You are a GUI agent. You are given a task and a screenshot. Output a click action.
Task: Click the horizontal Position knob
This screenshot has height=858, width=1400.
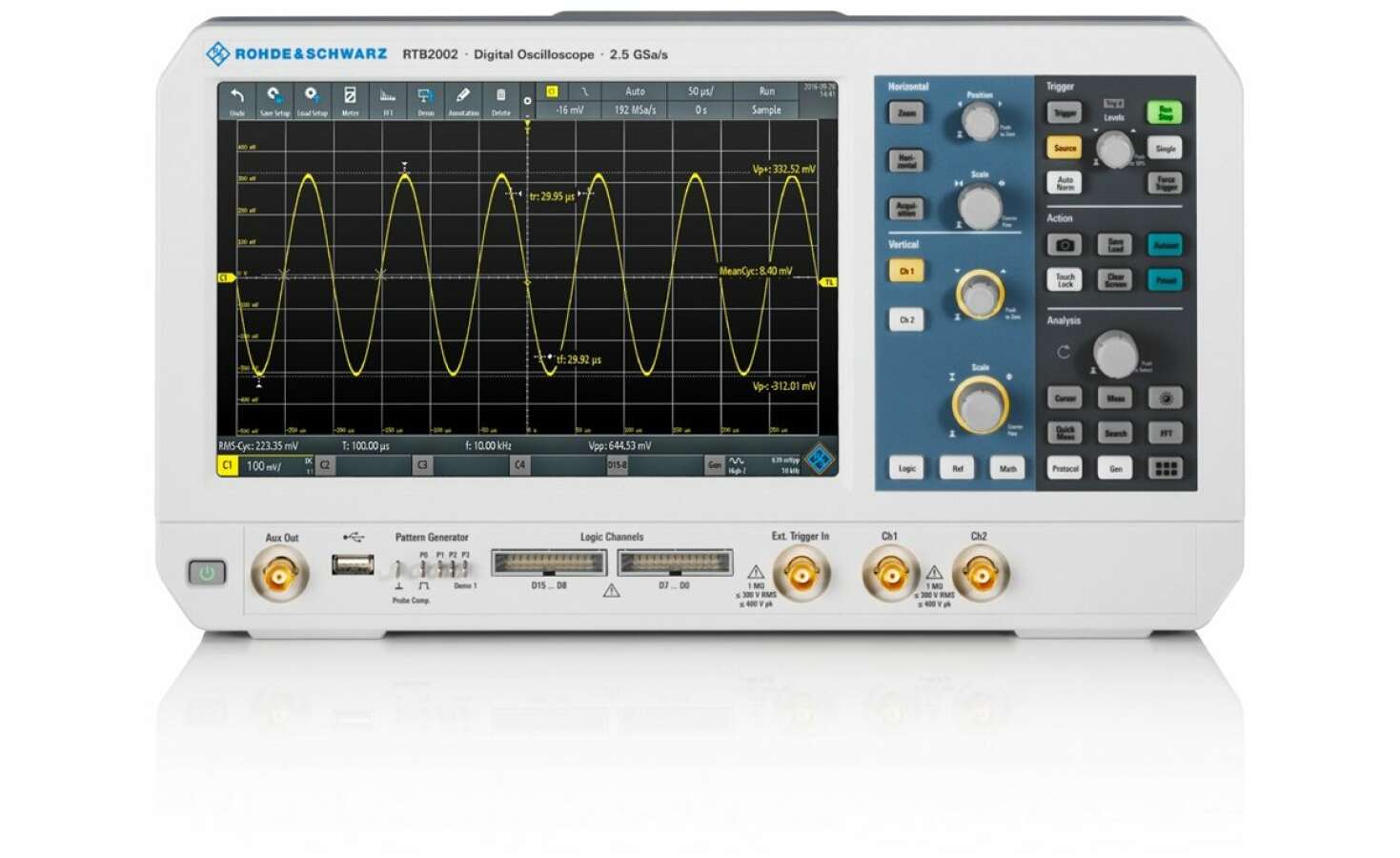pos(979,122)
